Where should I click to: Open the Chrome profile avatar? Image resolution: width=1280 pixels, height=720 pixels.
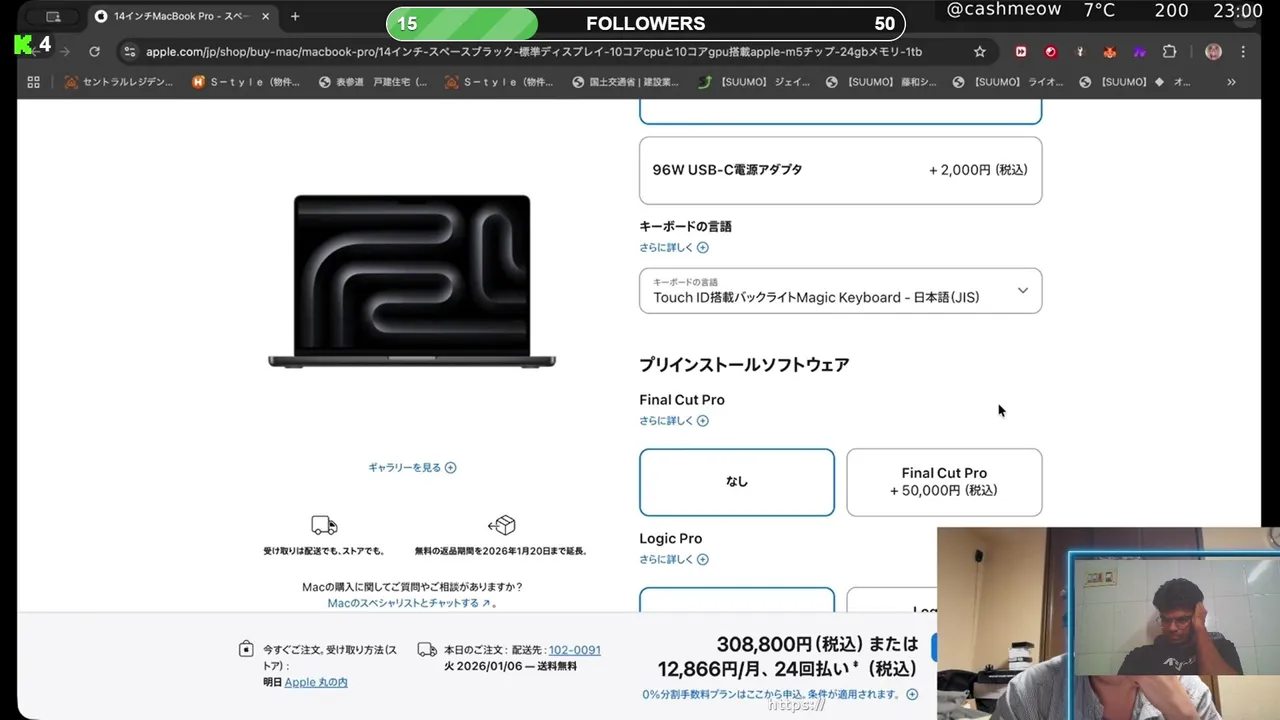(x=1213, y=52)
